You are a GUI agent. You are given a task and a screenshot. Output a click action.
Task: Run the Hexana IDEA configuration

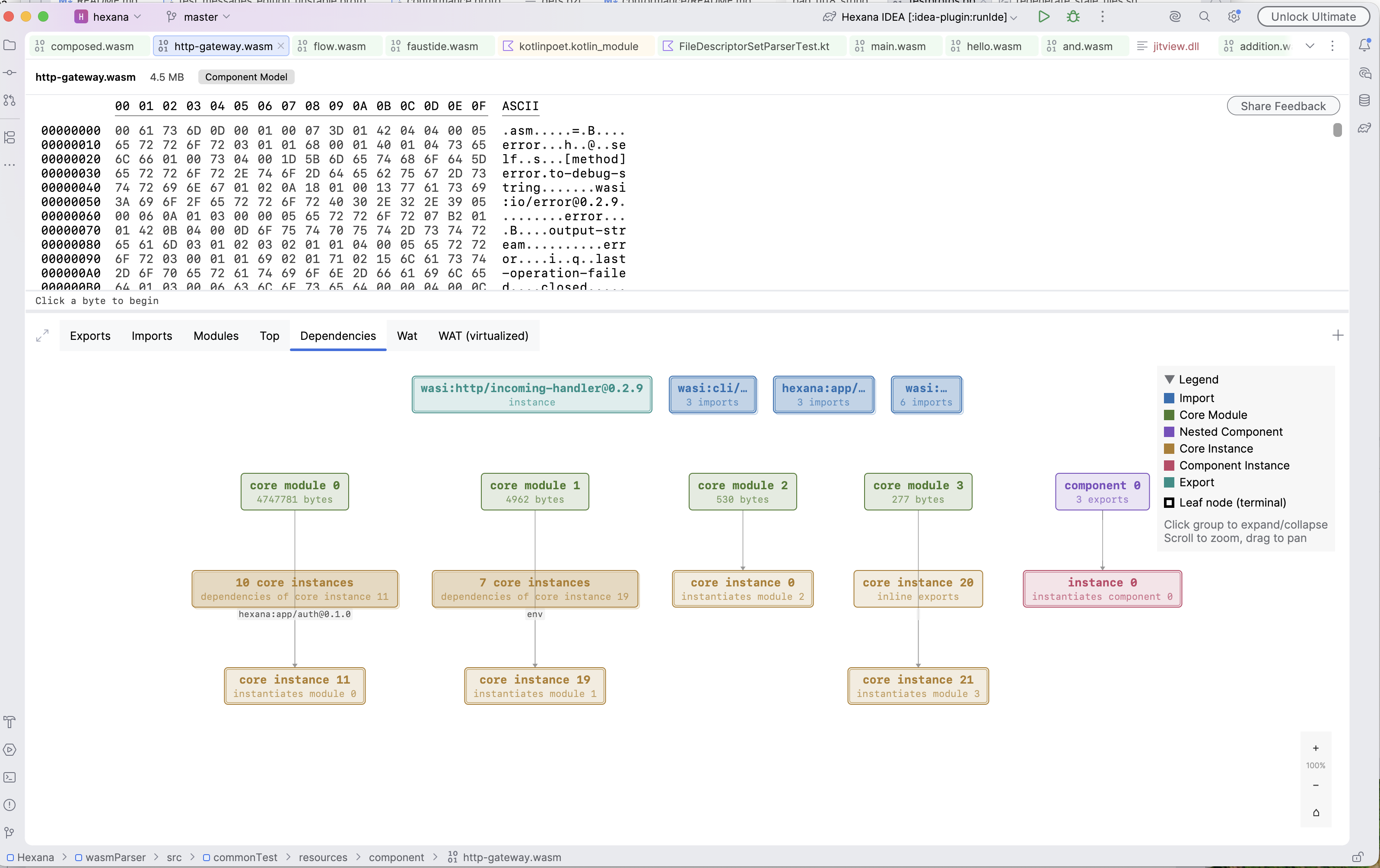pyautogui.click(x=1043, y=16)
